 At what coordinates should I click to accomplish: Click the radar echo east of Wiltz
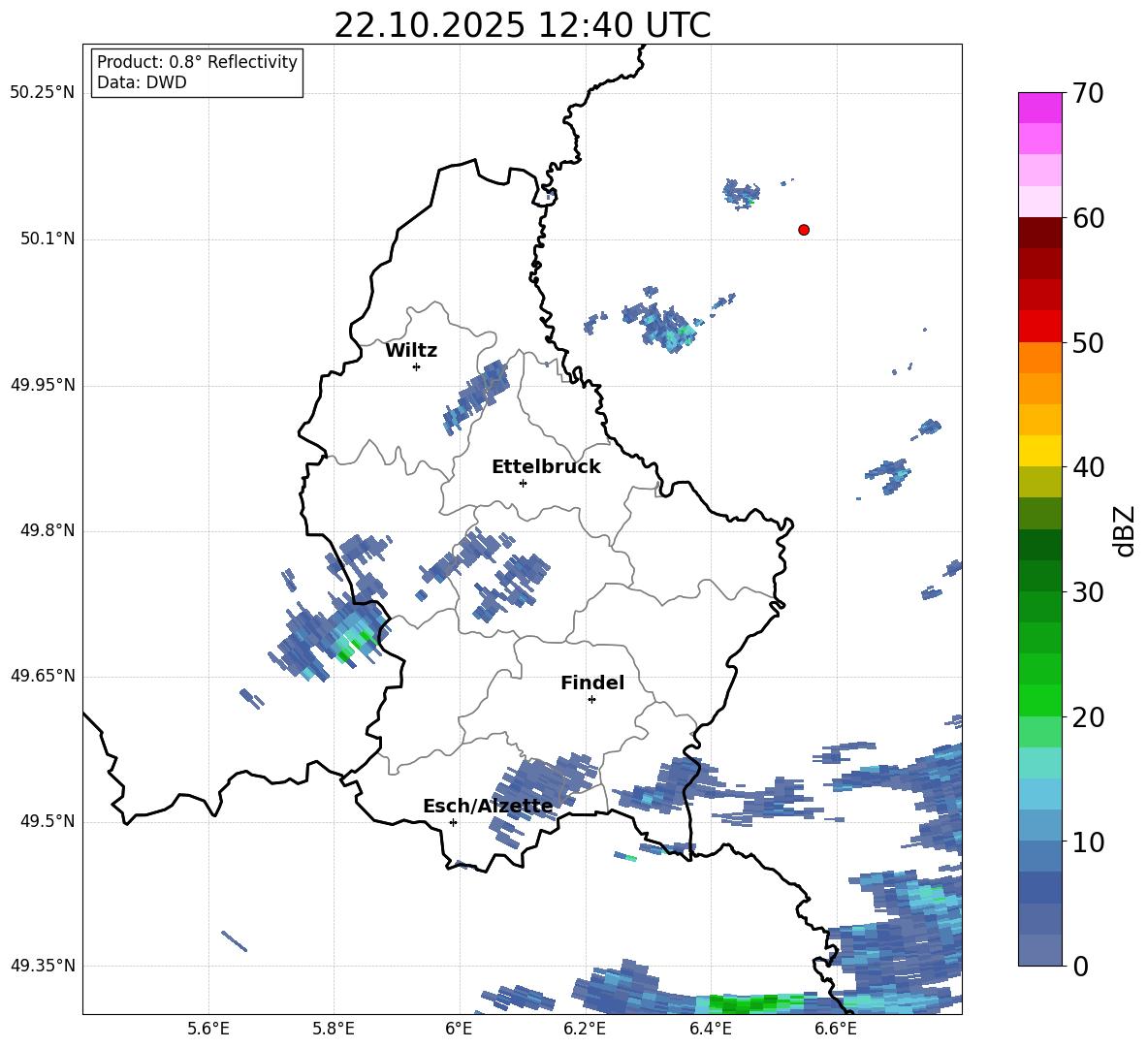pos(476,396)
